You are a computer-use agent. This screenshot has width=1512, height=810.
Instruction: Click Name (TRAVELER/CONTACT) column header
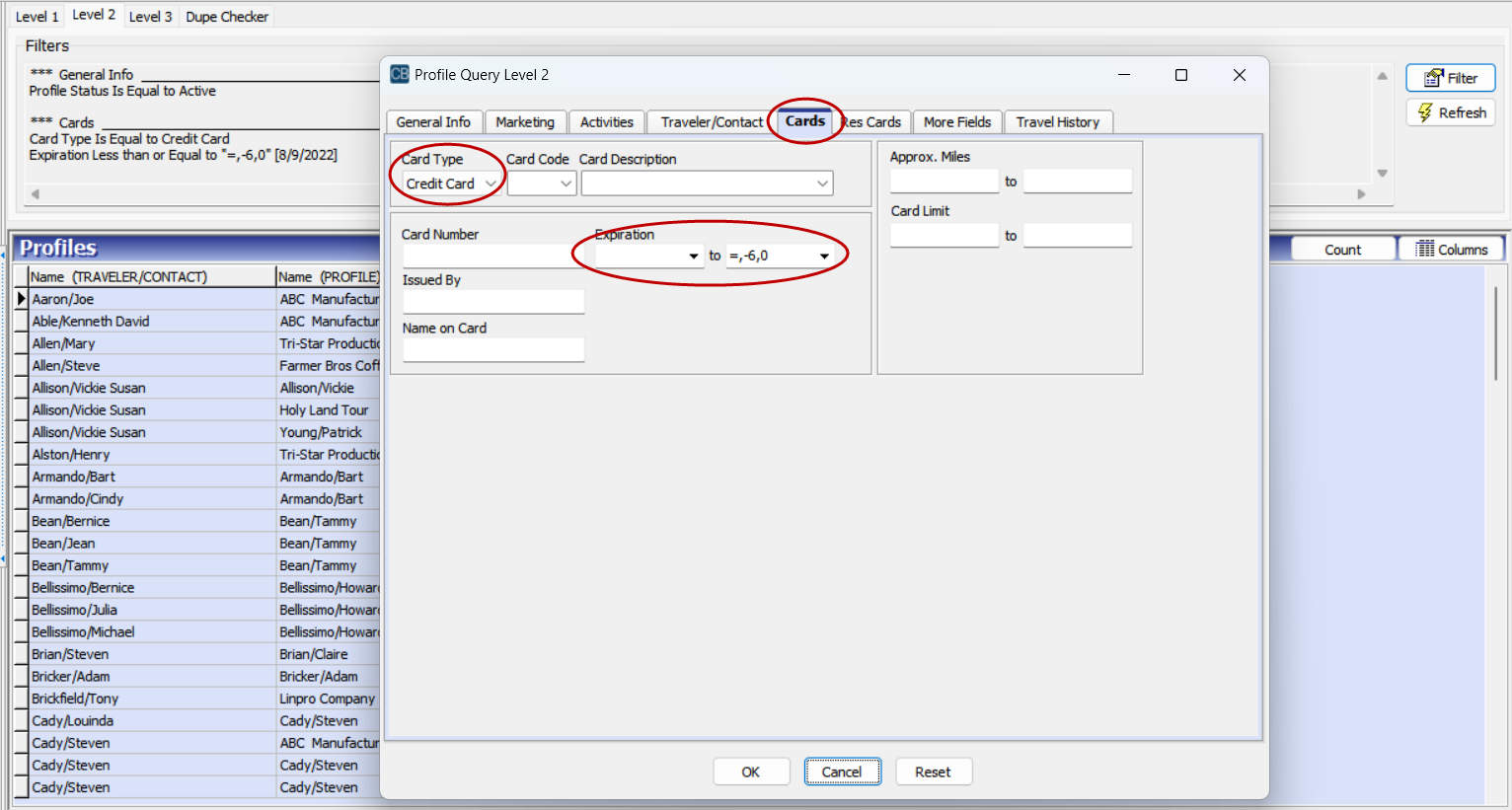point(151,277)
